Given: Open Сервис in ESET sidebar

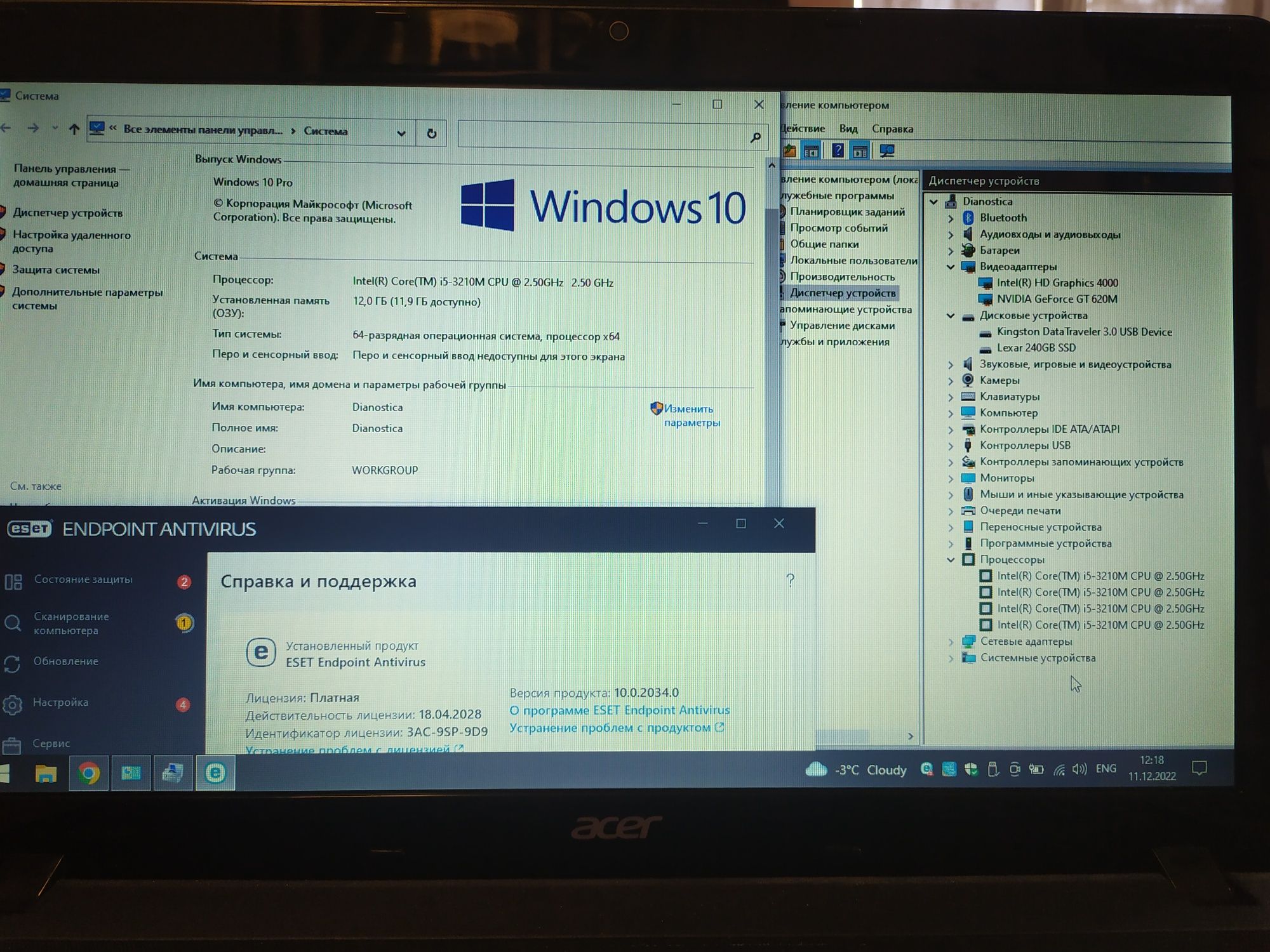Looking at the screenshot, I should click(x=51, y=743).
